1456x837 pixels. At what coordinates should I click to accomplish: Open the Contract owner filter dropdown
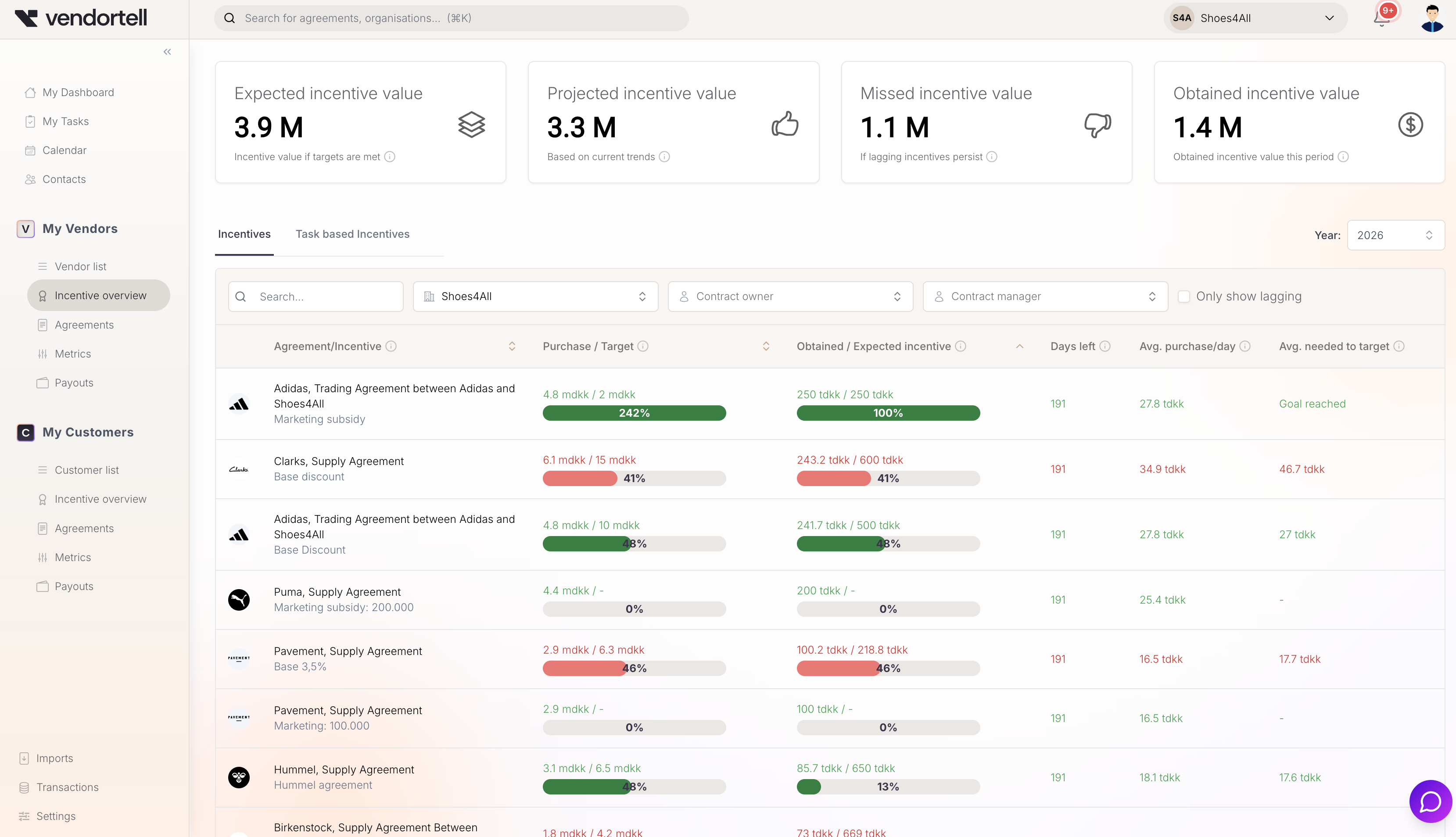tap(790, 297)
